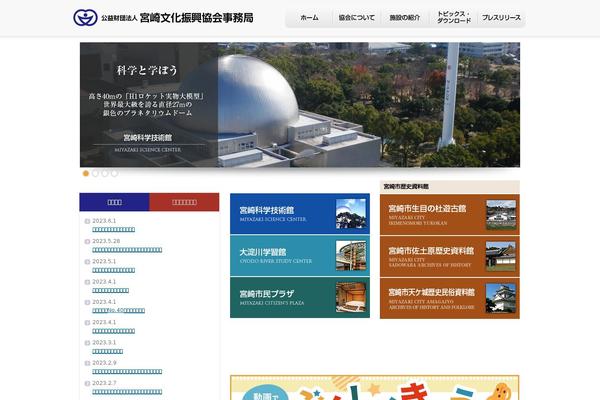Open the news link under 2023.2.7
Image resolution: width=600 pixels, height=400 pixels.
pyautogui.click(x=127, y=392)
